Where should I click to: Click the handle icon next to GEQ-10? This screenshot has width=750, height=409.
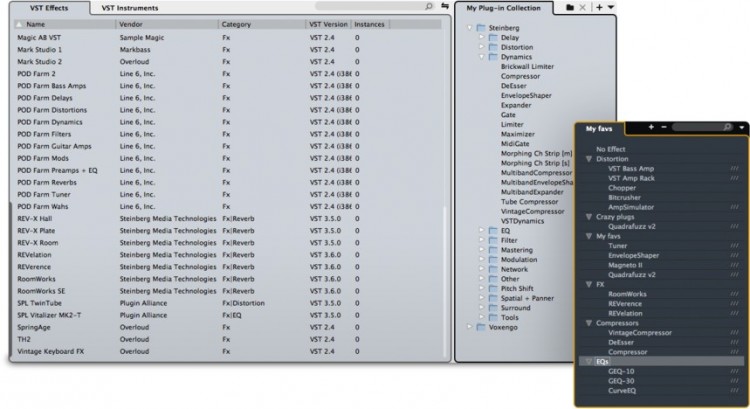click(x=734, y=371)
